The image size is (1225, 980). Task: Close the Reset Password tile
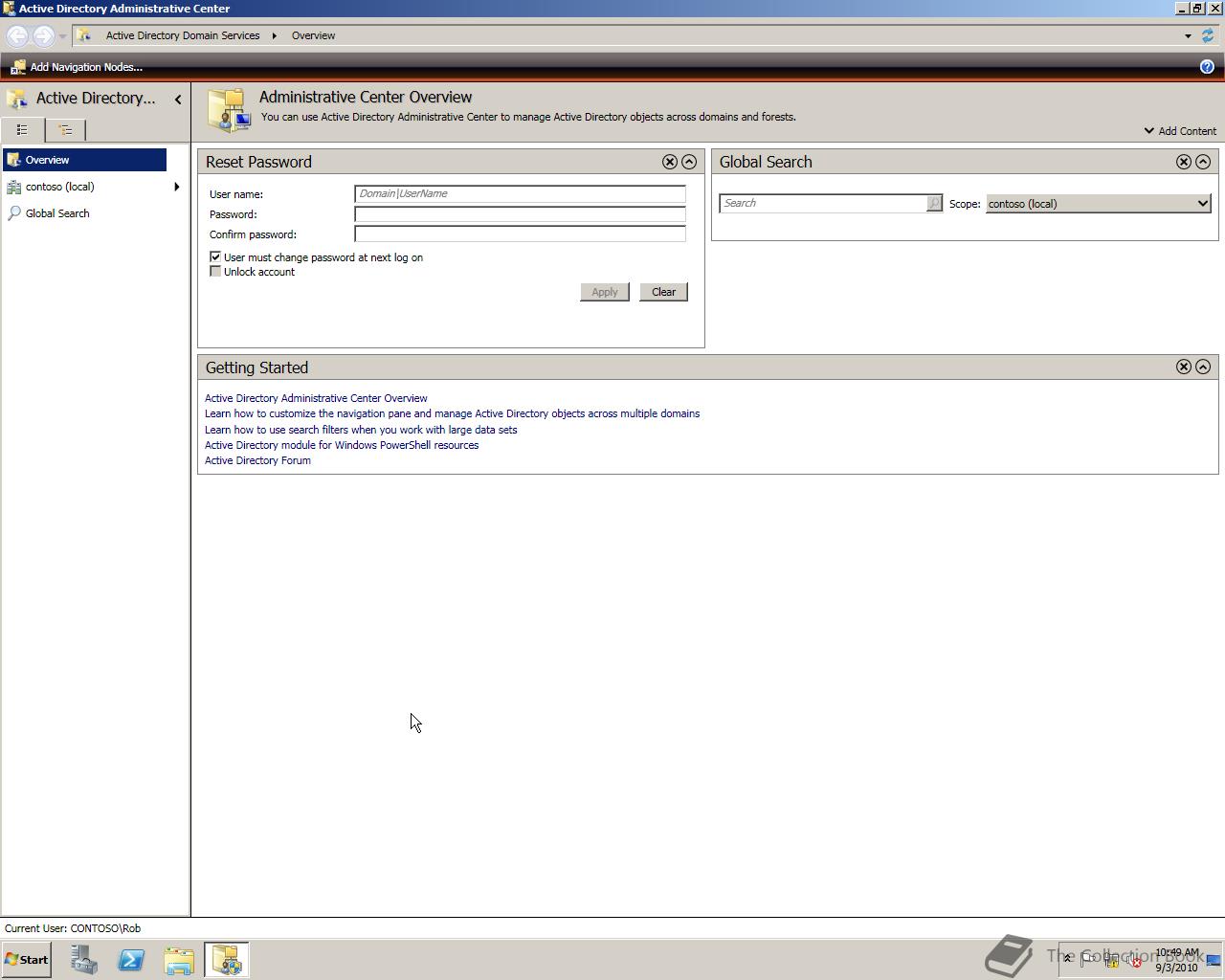click(x=670, y=162)
